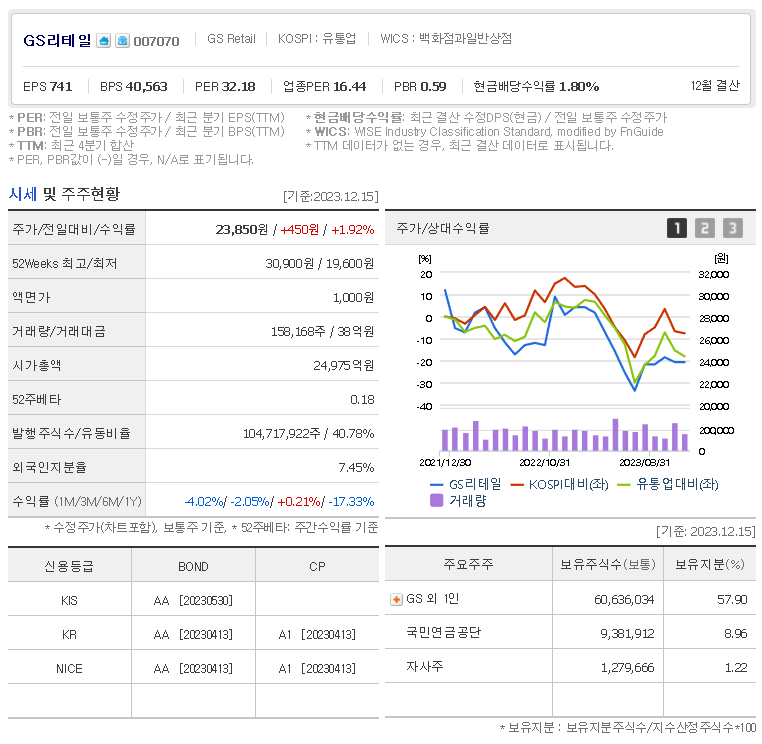Image resolution: width=762 pixels, height=744 pixels.
Task: Click the 보유주식수(보통) column header
Action: 607,564
